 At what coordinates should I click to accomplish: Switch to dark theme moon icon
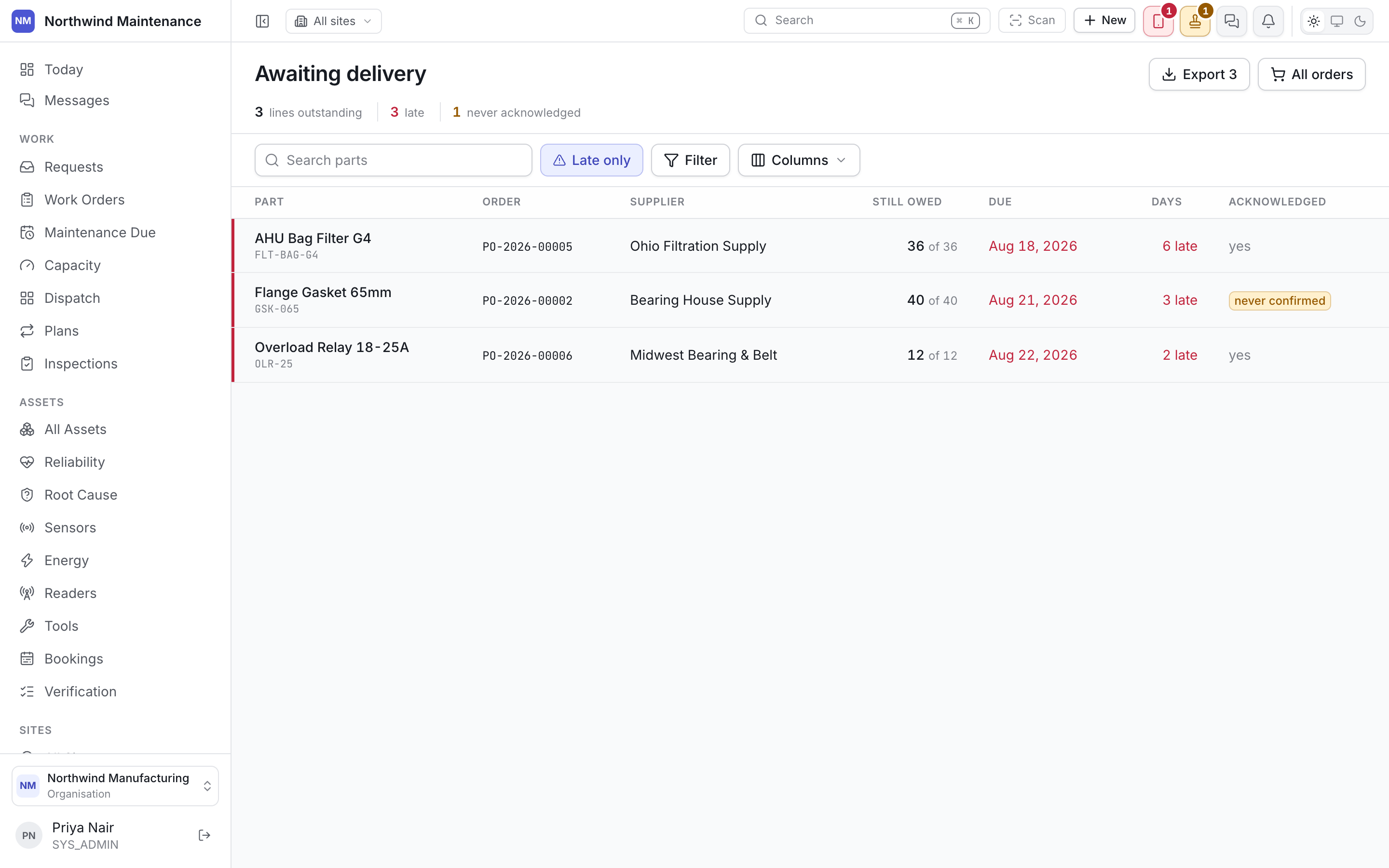tap(1360, 21)
